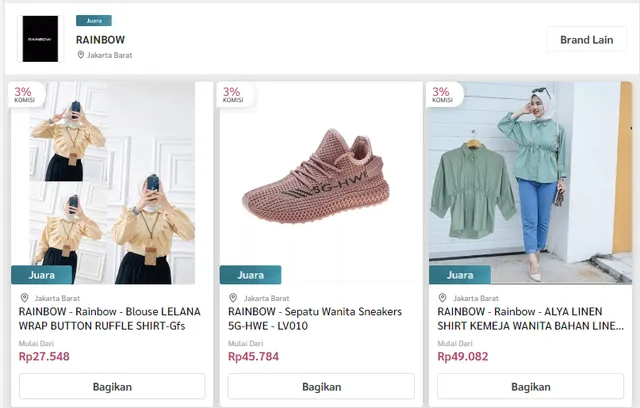640x408 pixels.
Task: Click the location pin under the RAINBOW header
Action: (x=81, y=55)
